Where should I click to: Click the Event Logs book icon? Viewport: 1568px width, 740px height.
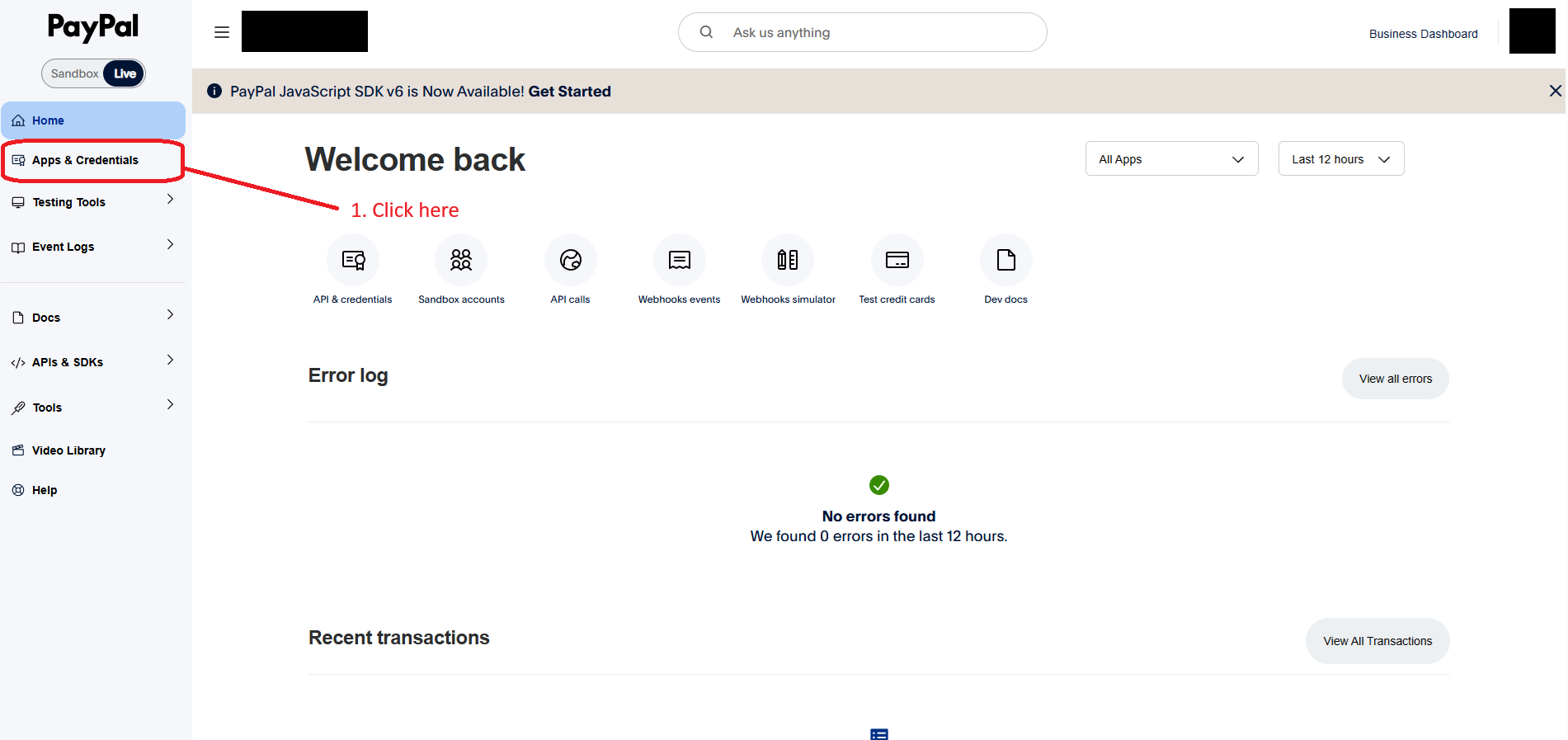tap(18, 247)
